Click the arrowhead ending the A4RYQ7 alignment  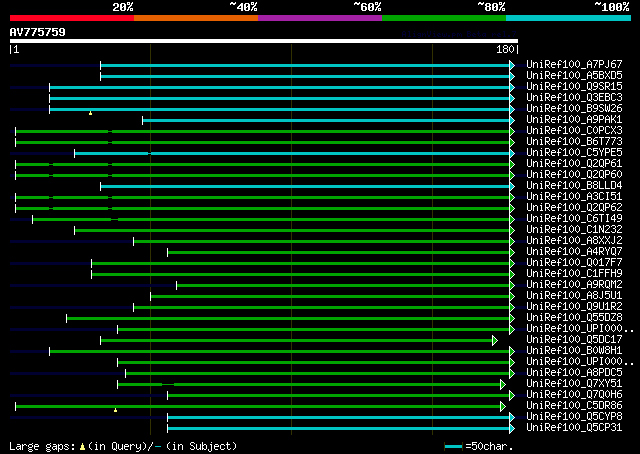click(512, 253)
